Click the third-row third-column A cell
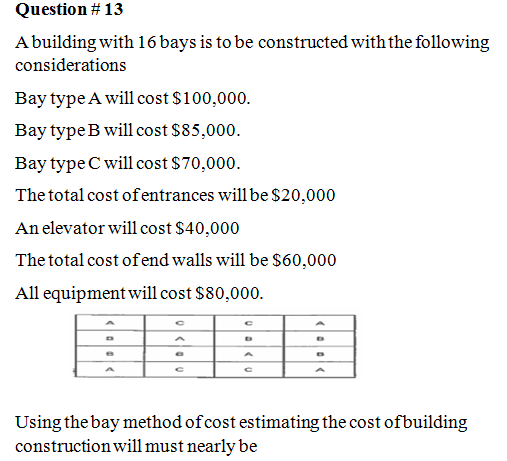Image resolution: width=507 pixels, height=461 pixels. [x=249, y=354]
